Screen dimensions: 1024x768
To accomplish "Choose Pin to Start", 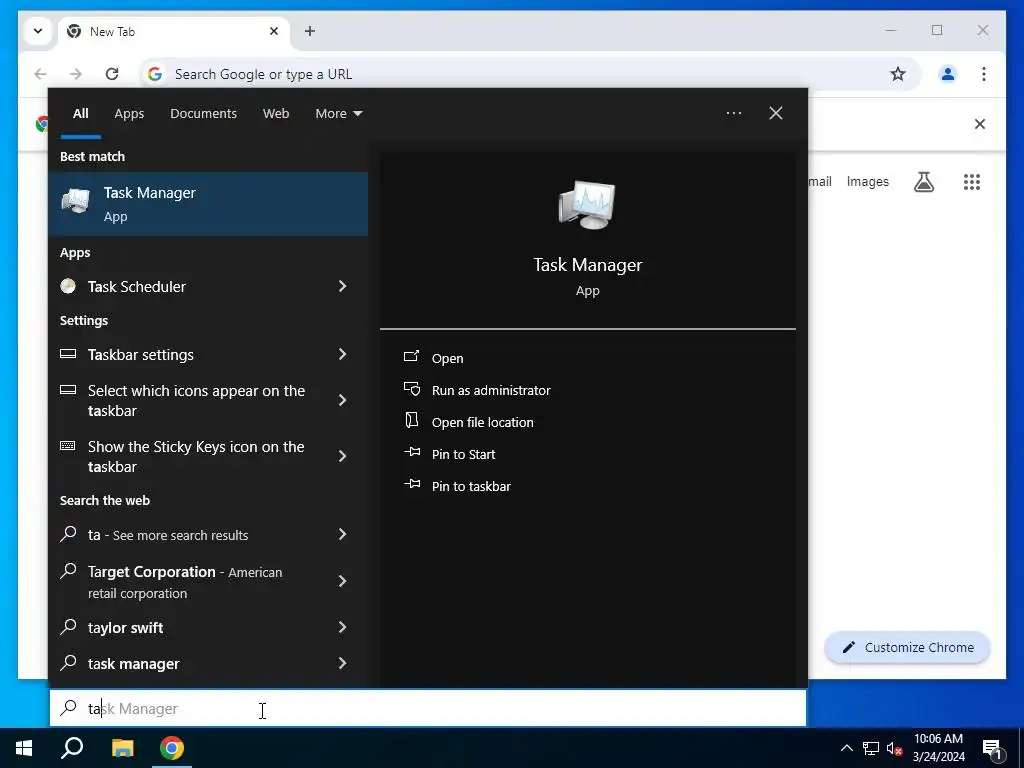I will point(463,455).
